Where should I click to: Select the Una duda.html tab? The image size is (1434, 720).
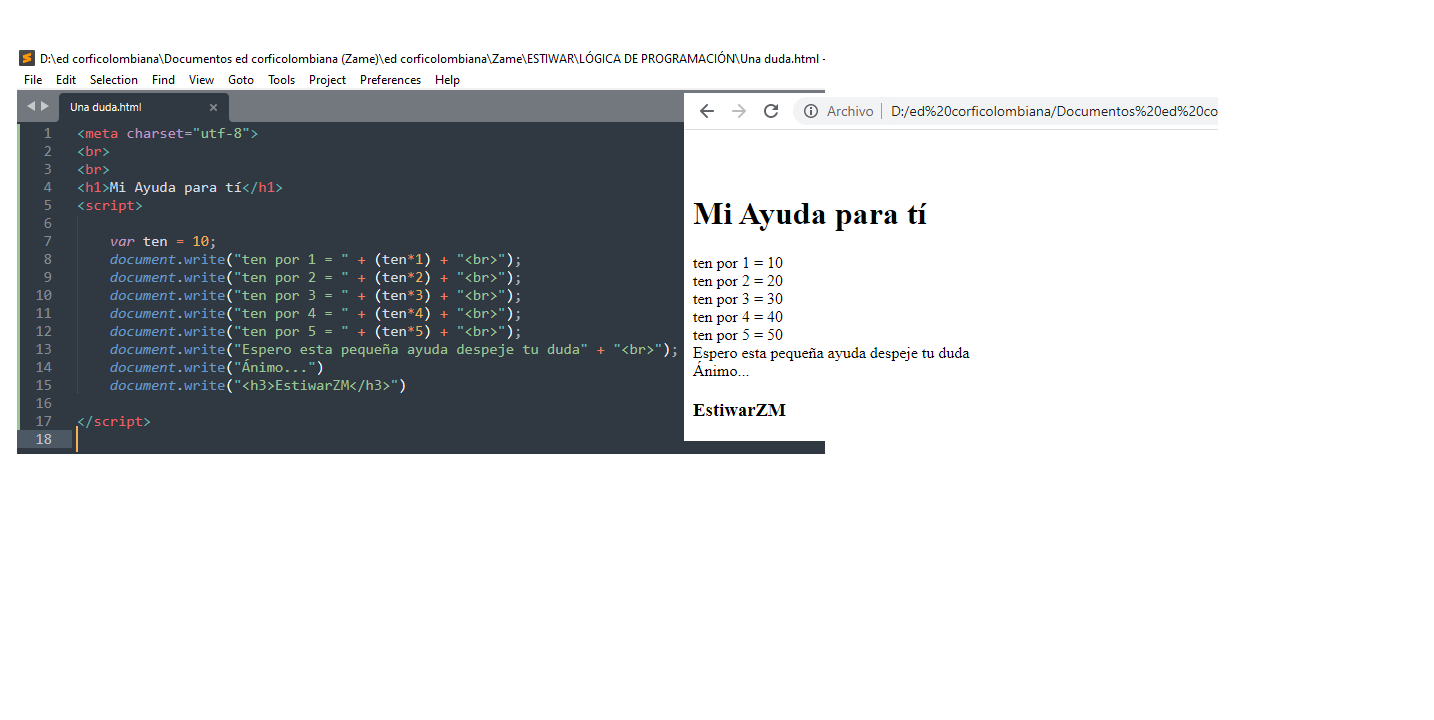[x=143, y=107]
